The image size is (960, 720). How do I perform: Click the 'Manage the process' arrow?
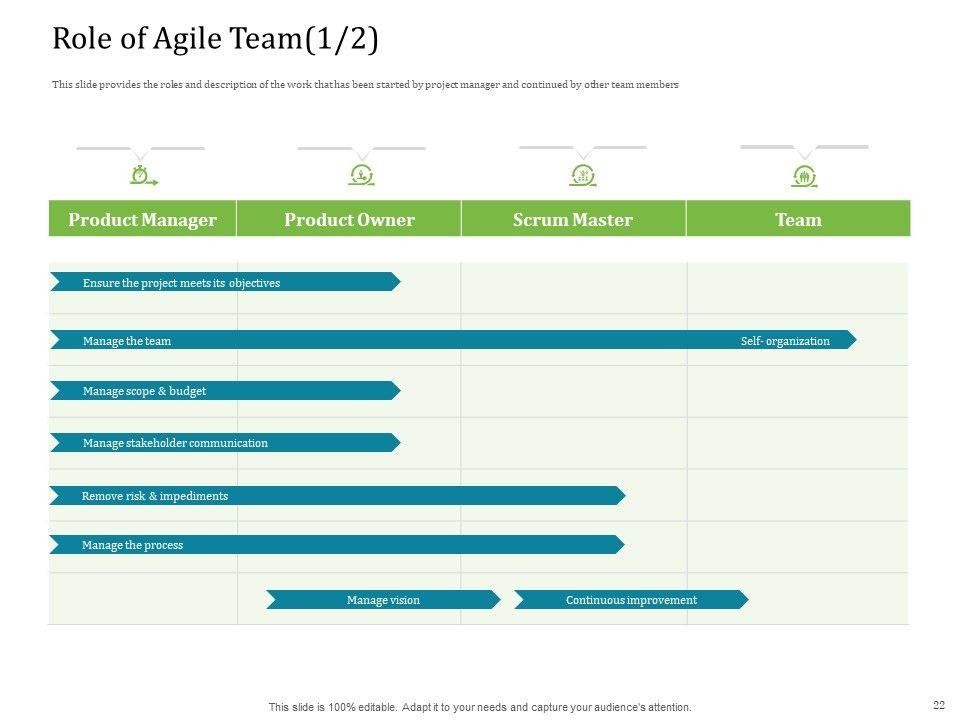pyautogui.click(x=337, y=545)
